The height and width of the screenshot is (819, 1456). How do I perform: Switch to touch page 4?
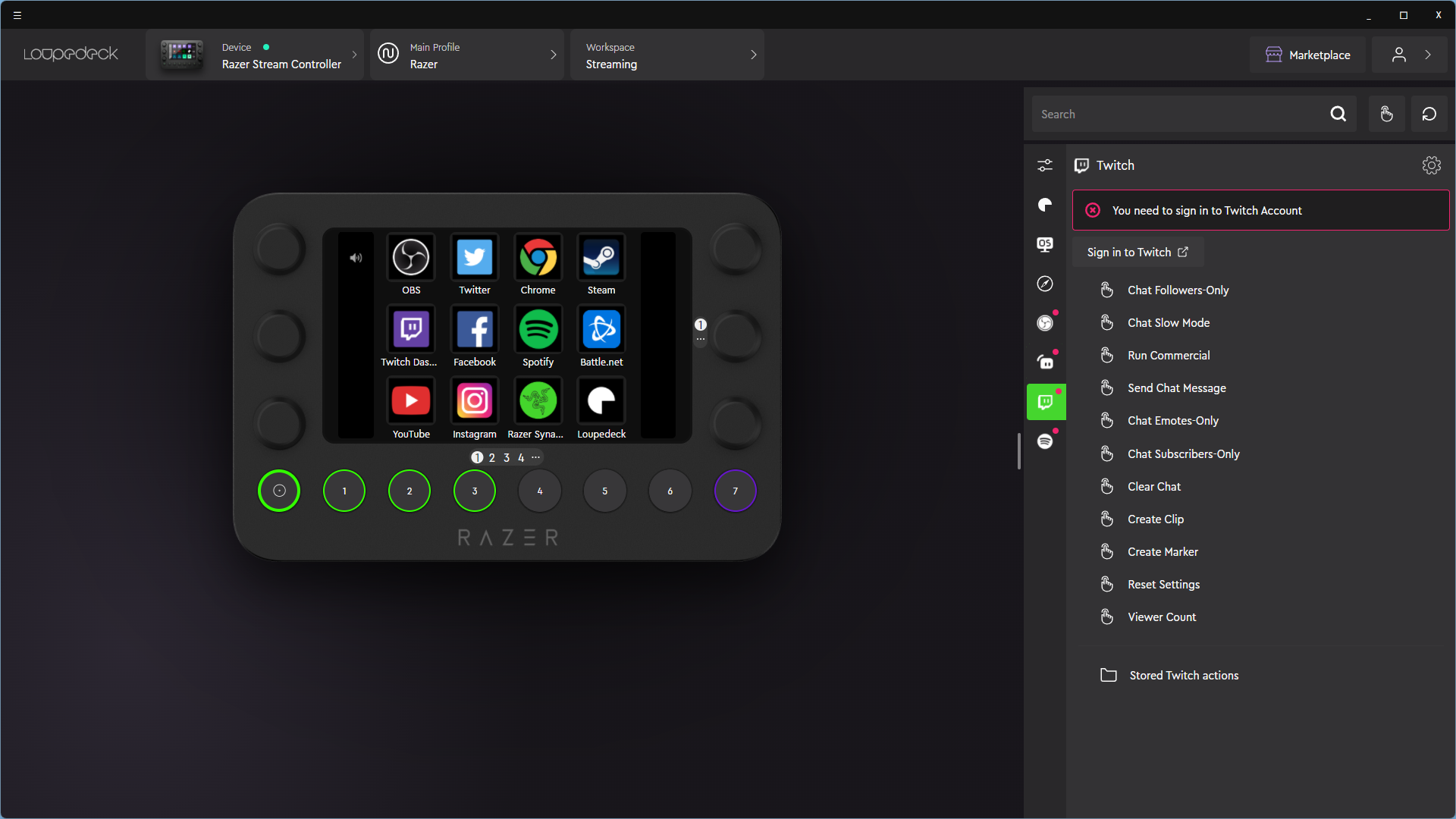coord(521,457)
